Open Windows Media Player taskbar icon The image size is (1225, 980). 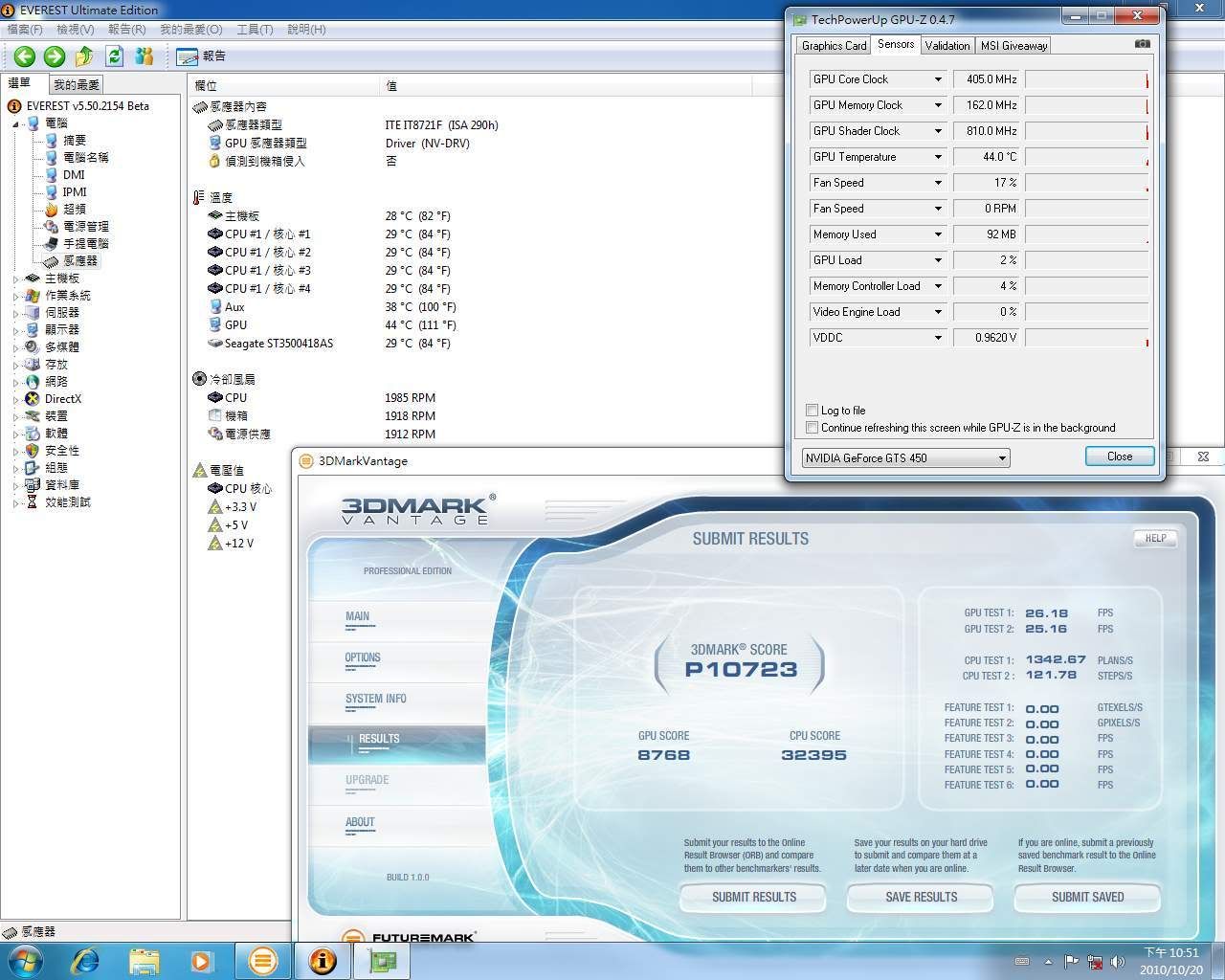click(x=202, y=960)
